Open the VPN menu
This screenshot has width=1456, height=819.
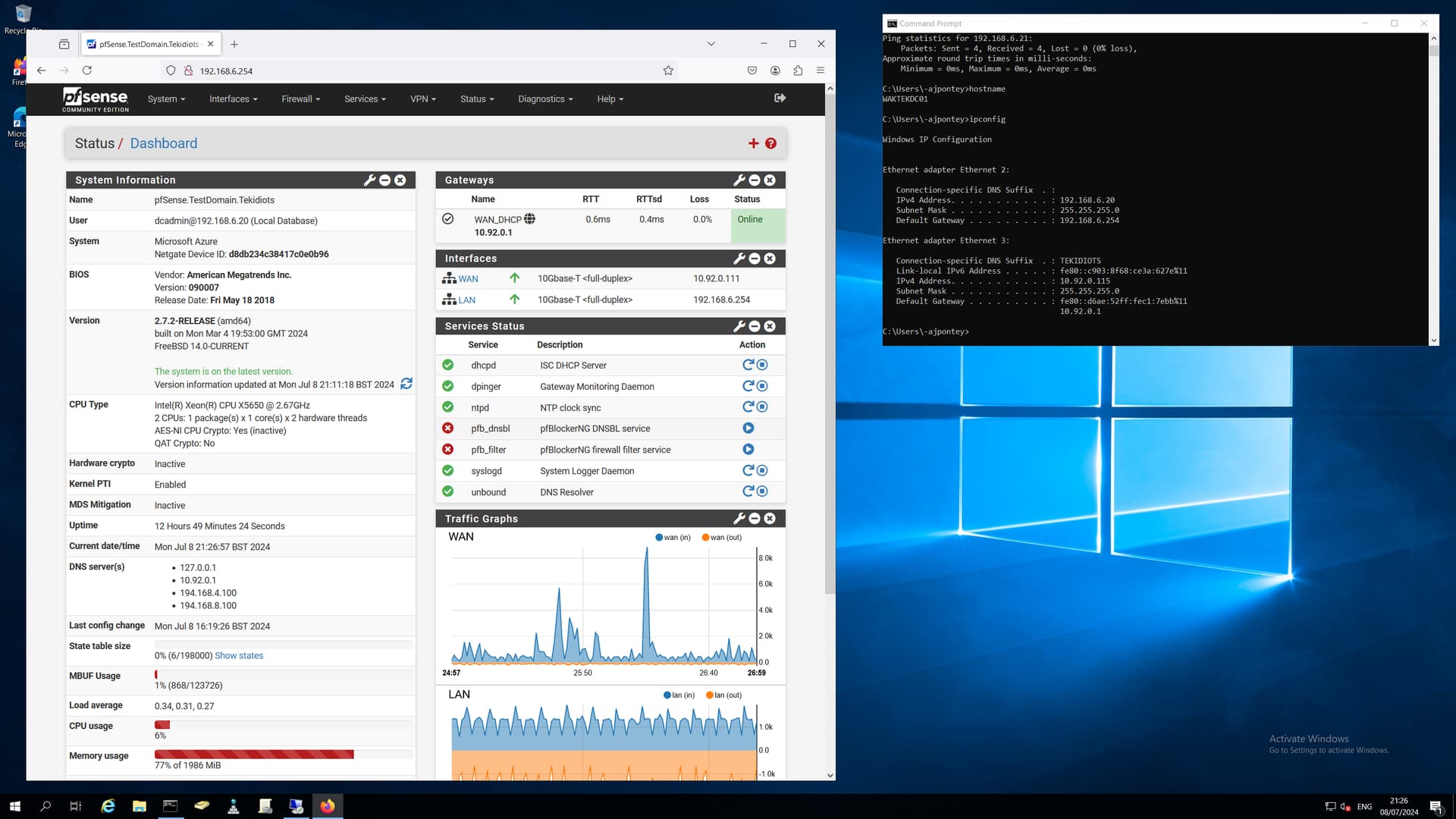click(422, 99)
